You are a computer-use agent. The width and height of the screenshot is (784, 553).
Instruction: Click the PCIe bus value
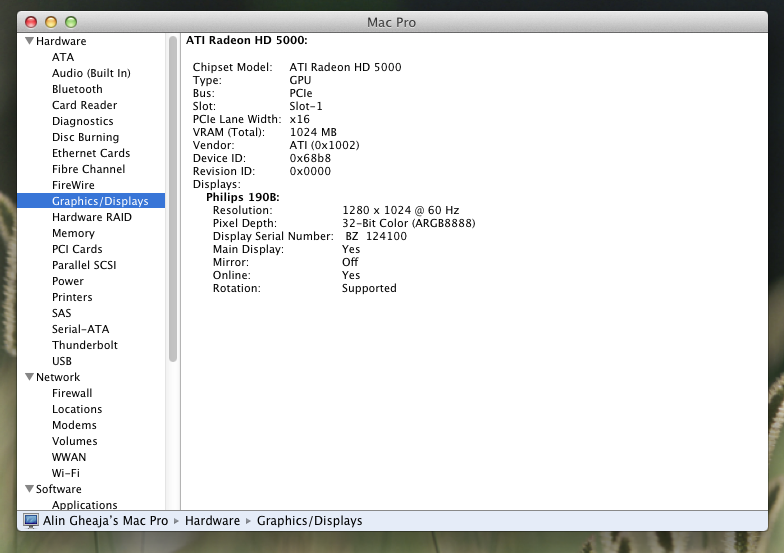click(x=300, y=93)
